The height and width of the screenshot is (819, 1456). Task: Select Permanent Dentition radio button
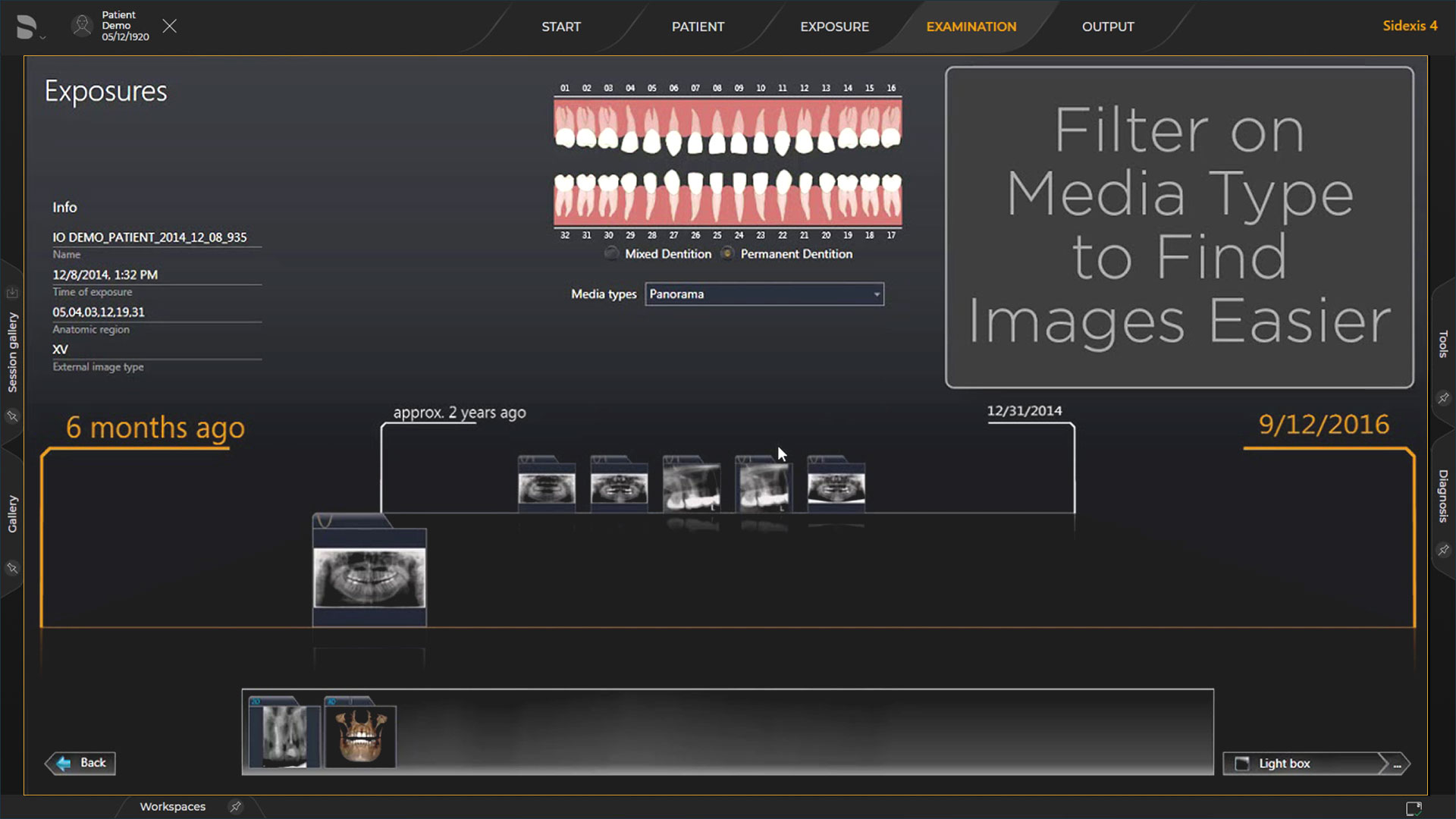point(727,254)
